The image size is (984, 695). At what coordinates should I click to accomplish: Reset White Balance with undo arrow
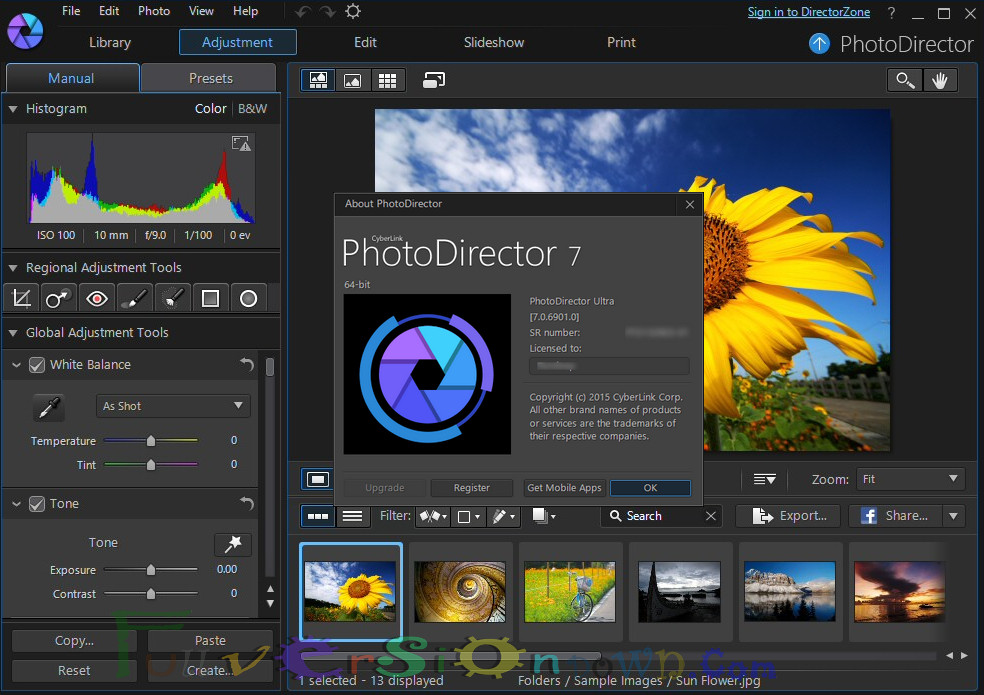click(x=247, y=364)
